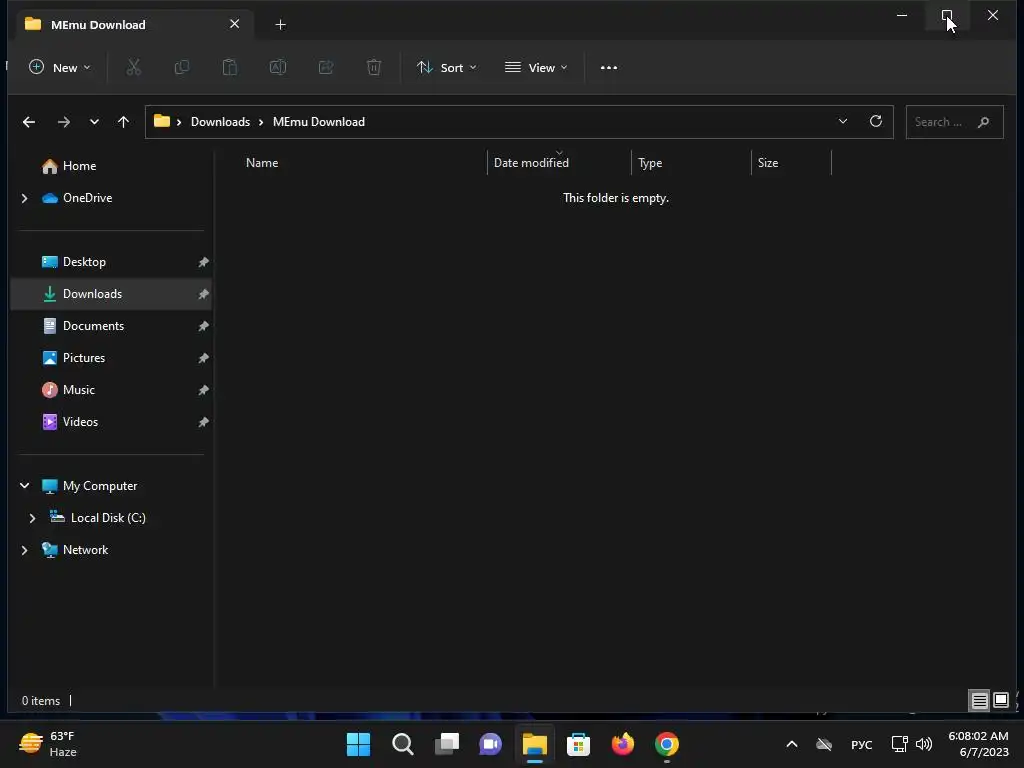Click the Paste clipboard icon

230,67
